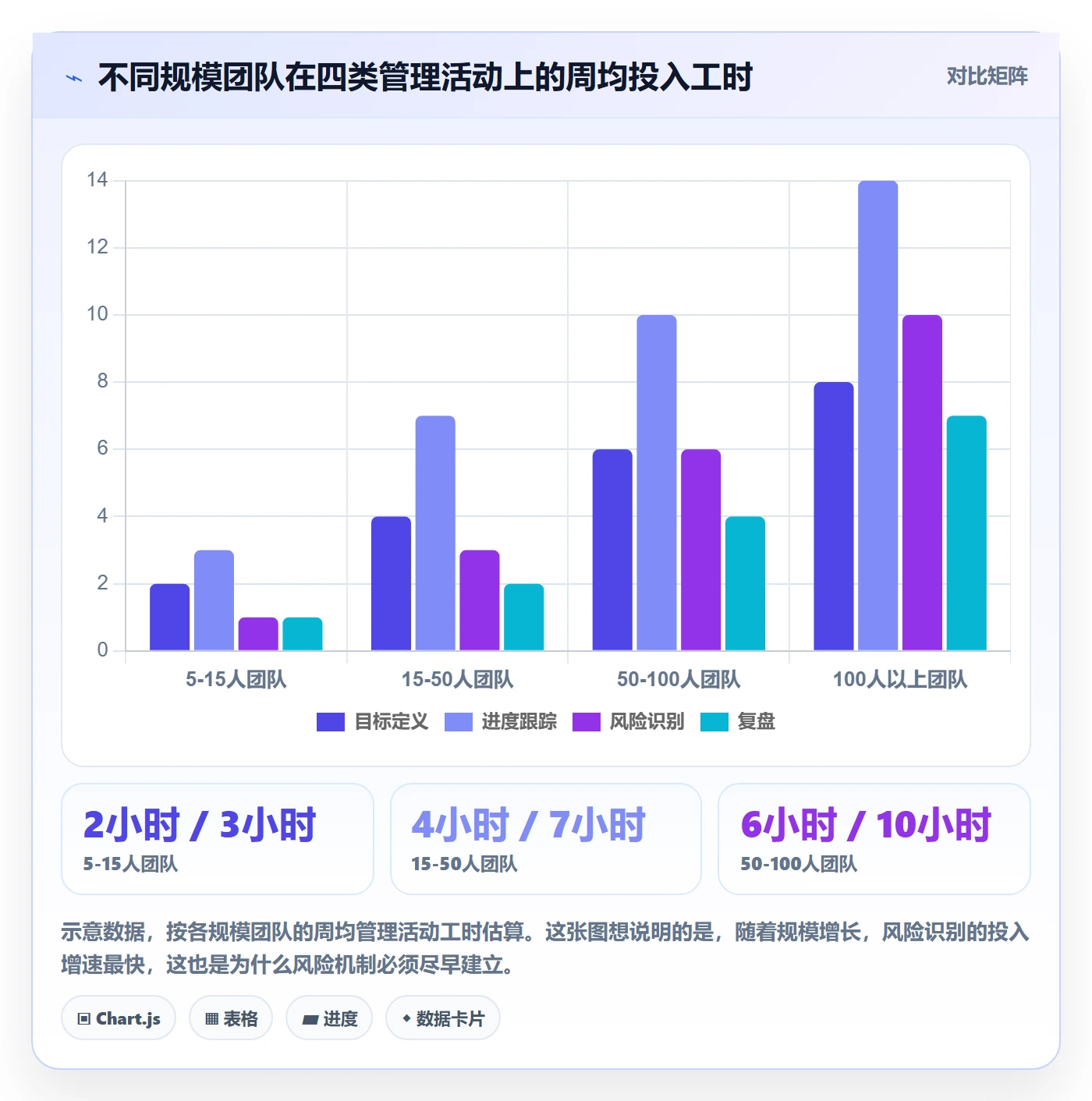Viewport: 1092px width, 1101px height.
Task: Click the chart title 不同规模团队在四类管理活动上的周均投入工时
Action: (x=425, y=77)
